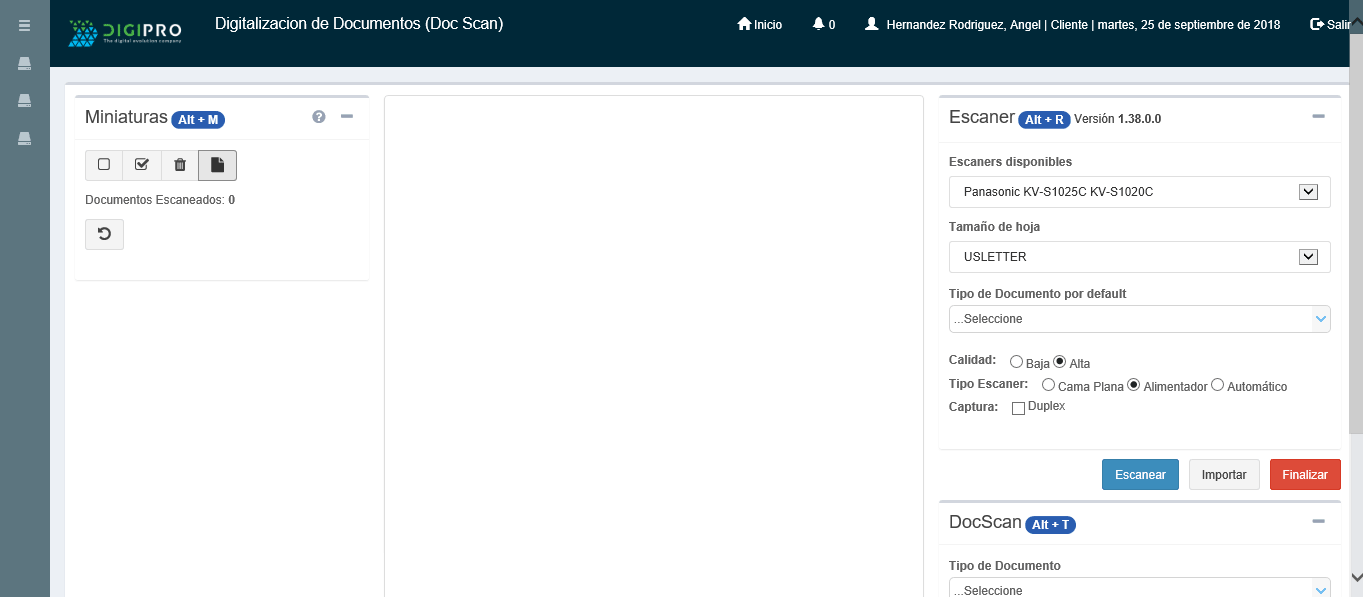Open the Miniaturas help question icon
Image resolution: width=1363 pixels, height=597 pixels.
(319, 117)
